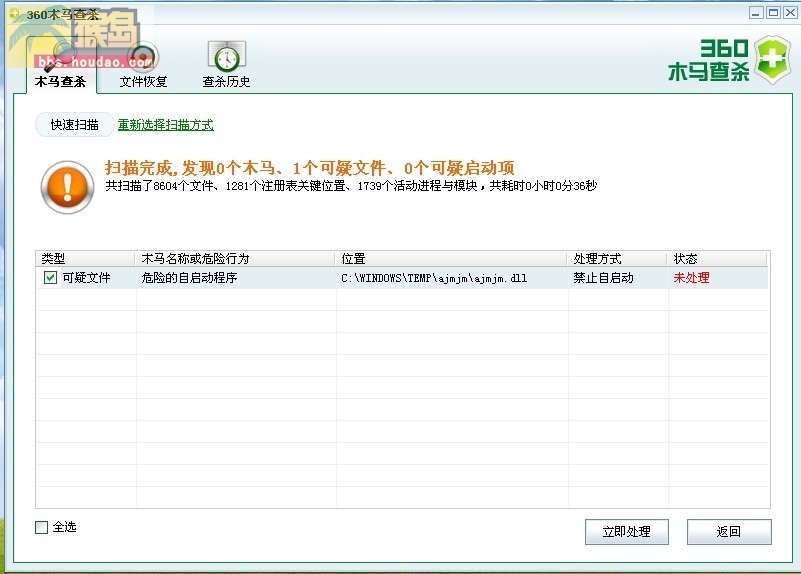Click the 共扫描了8604个文件 summary line
Image resolution: width=801 pixels, height=574 pixels.
click(351, 186)
